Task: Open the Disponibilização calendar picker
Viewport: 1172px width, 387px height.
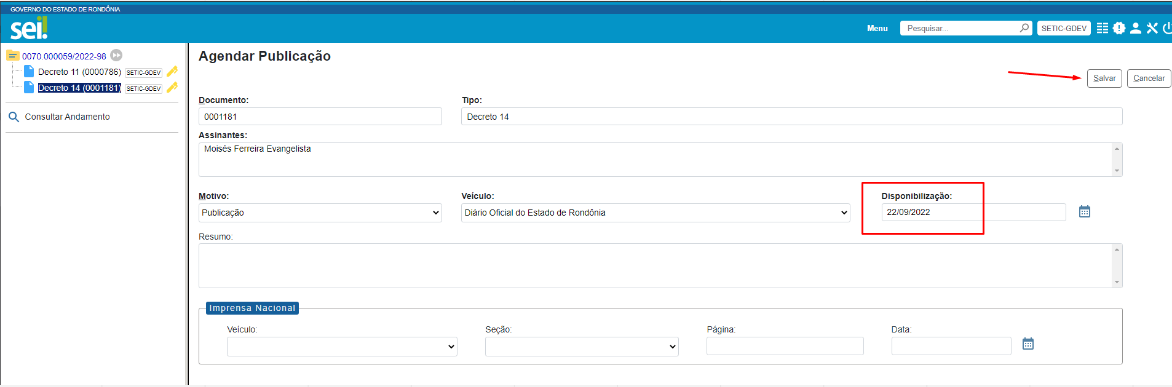Action: click(1085, 211)
